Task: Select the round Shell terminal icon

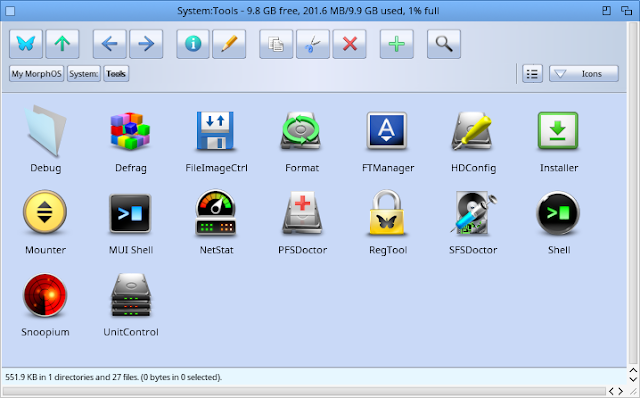Action: click(558, 213)
